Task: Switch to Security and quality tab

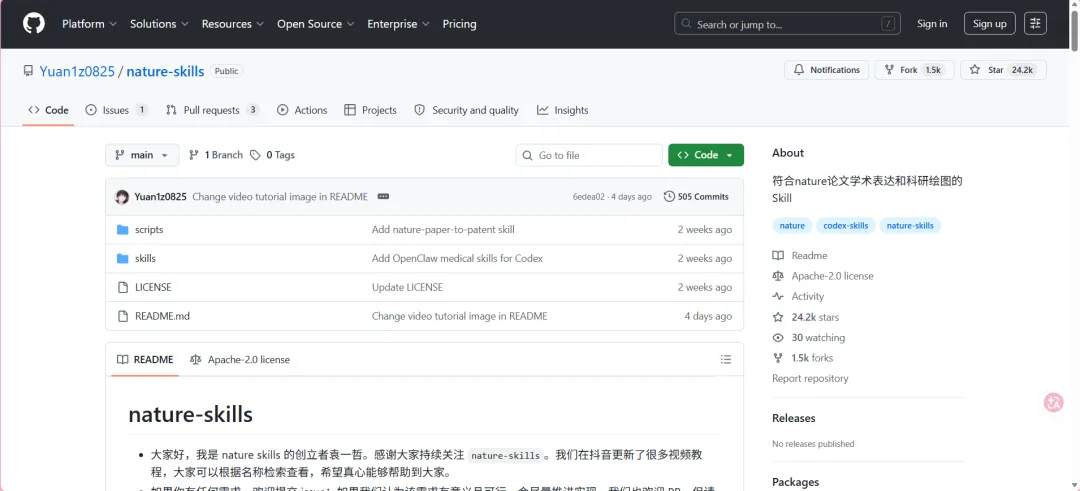Action: [x=466, y=110]
